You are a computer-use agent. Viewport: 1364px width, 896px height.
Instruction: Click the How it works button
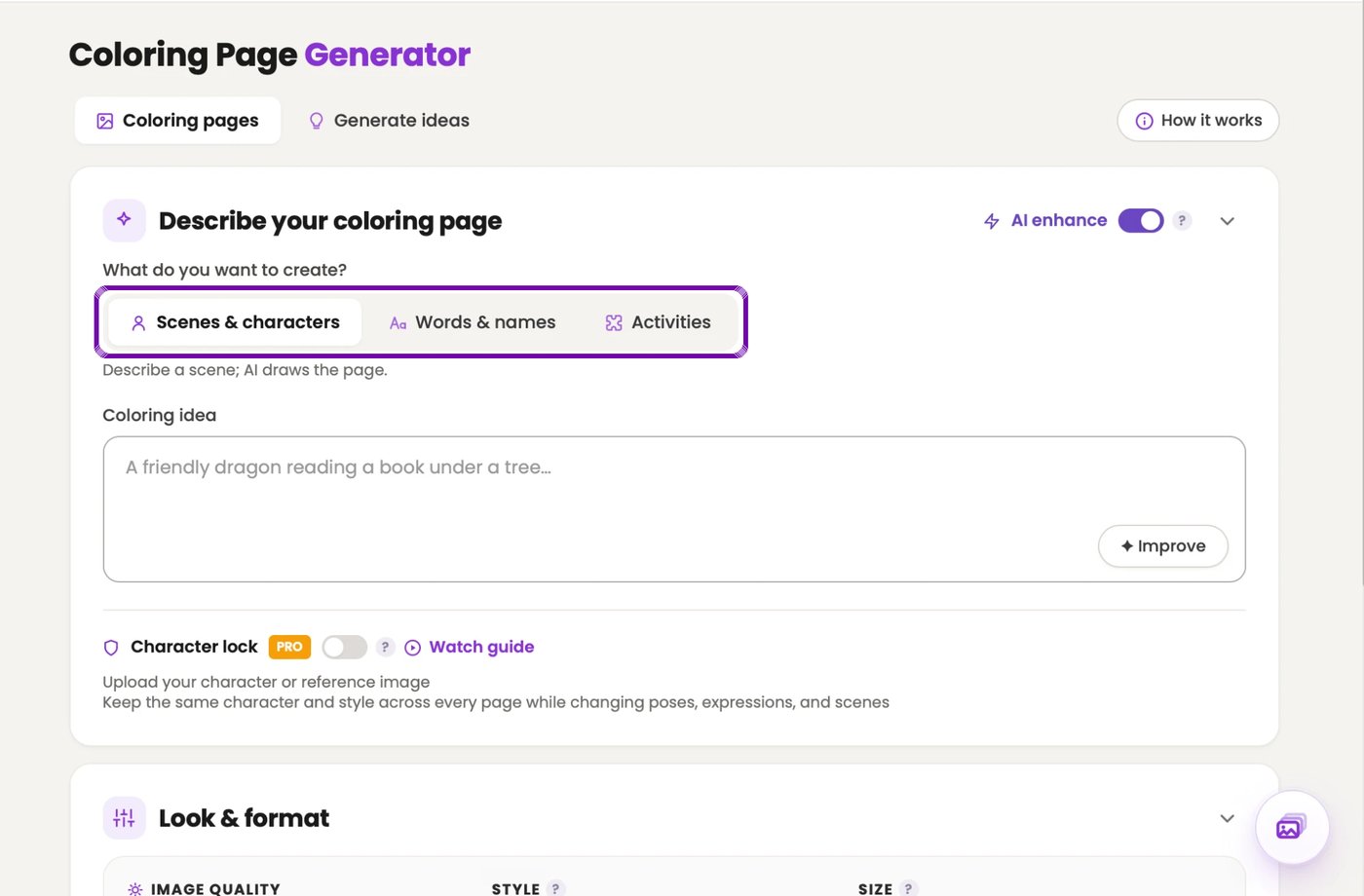[1197, 121]
